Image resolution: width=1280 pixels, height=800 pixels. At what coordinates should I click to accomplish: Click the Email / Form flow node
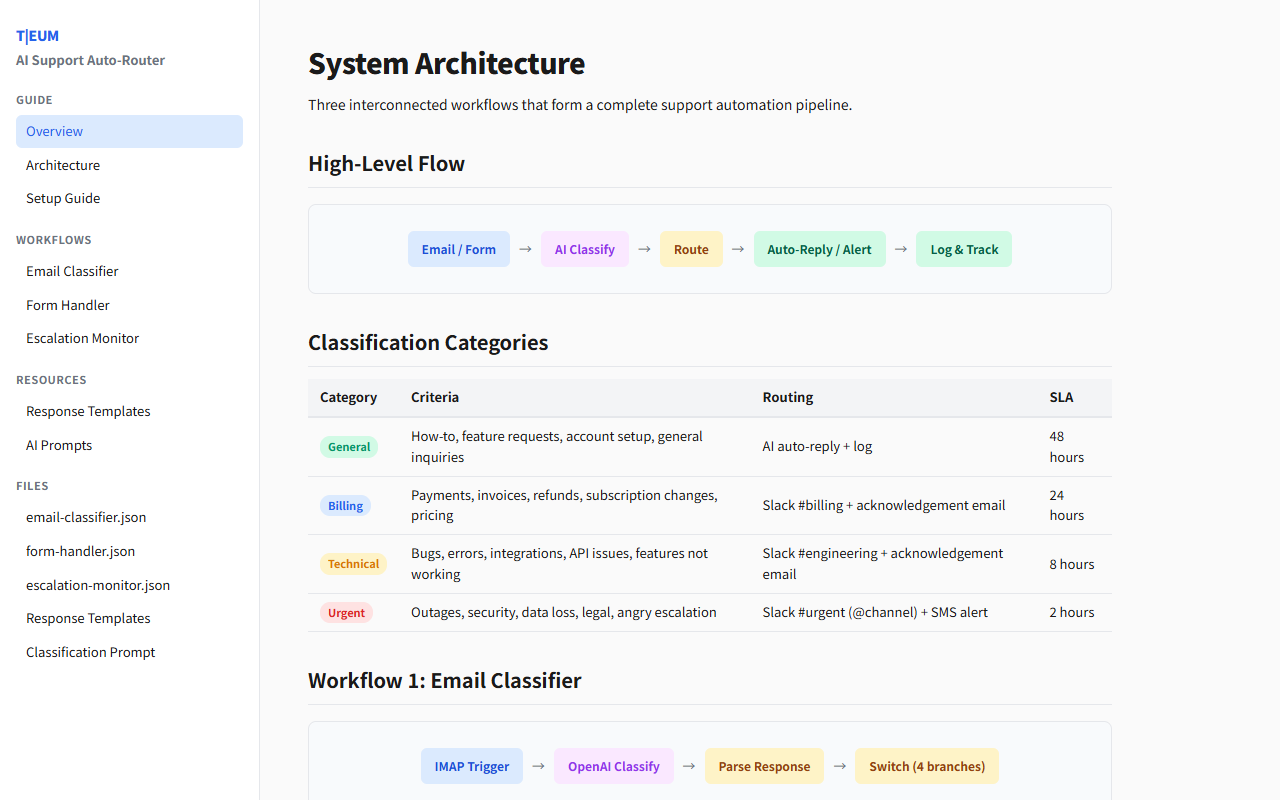(458, 249)
